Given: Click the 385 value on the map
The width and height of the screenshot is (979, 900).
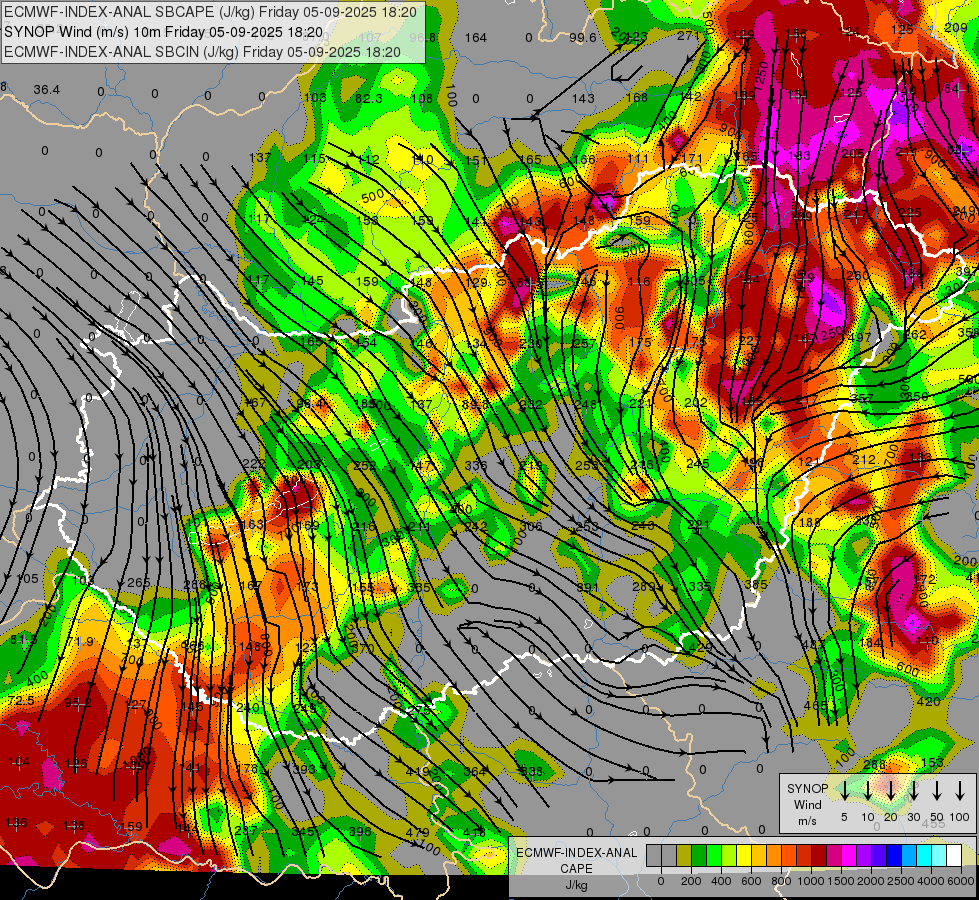Looking at the screenshot, I should coord(756,585).
